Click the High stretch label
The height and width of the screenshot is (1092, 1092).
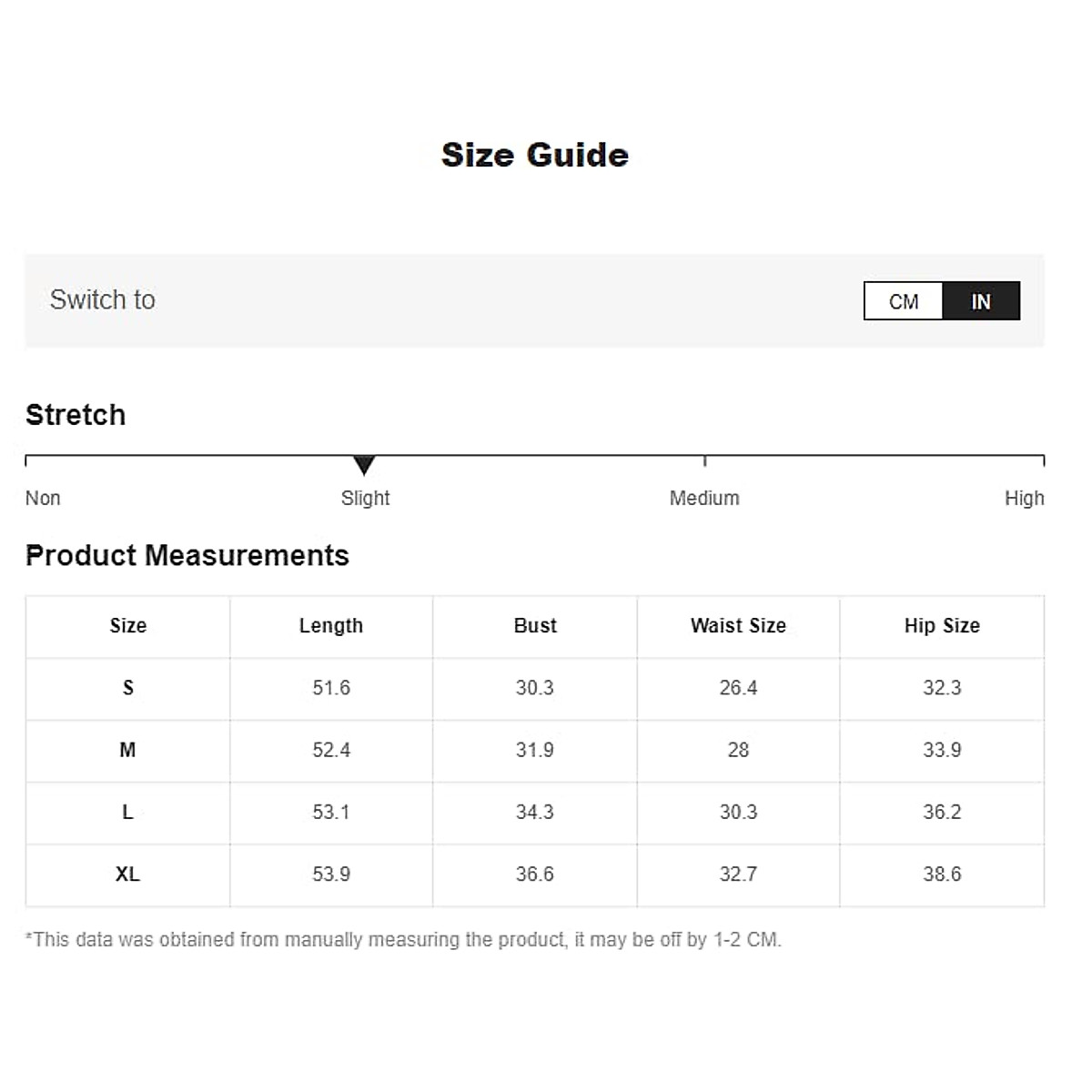pos(1024,498)
